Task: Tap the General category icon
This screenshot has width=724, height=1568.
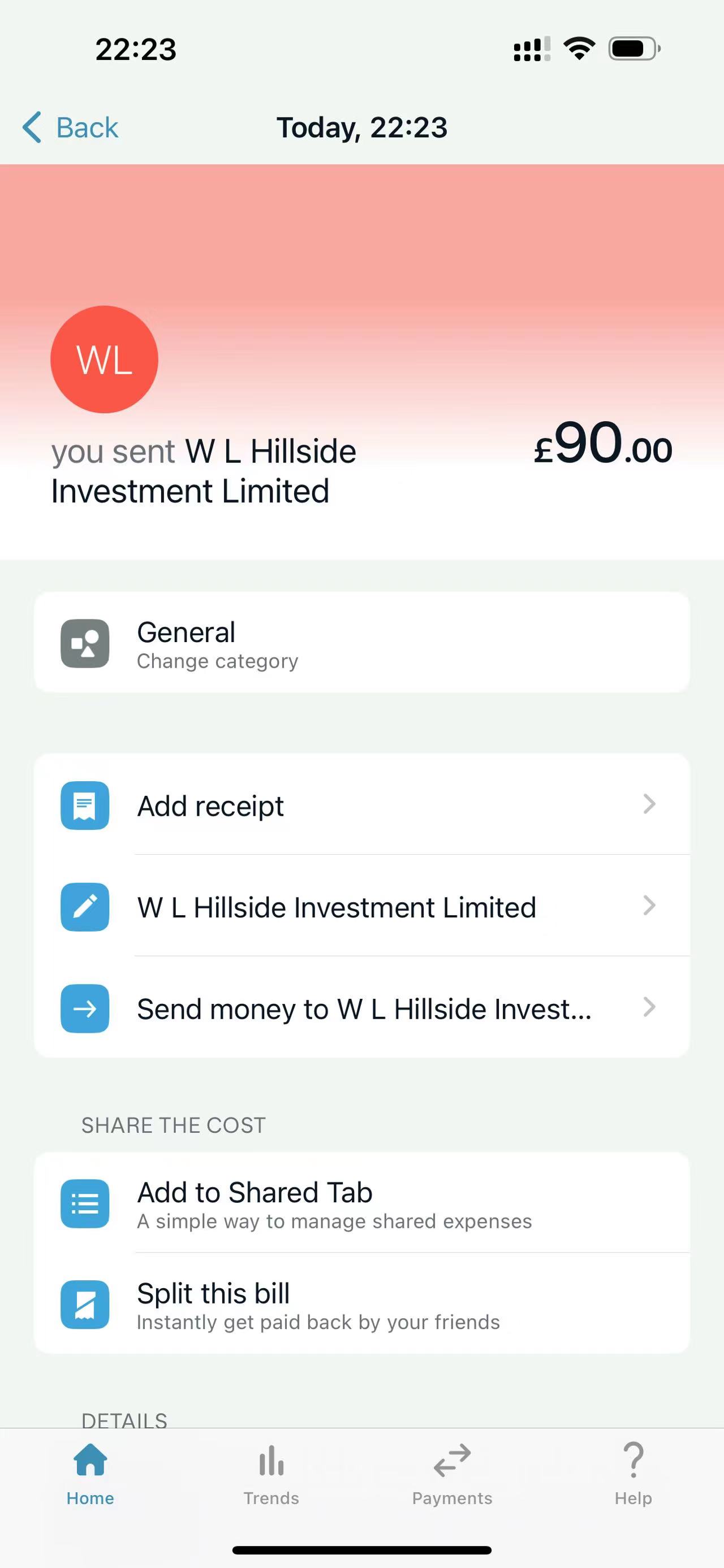Action: pos(85,643)
